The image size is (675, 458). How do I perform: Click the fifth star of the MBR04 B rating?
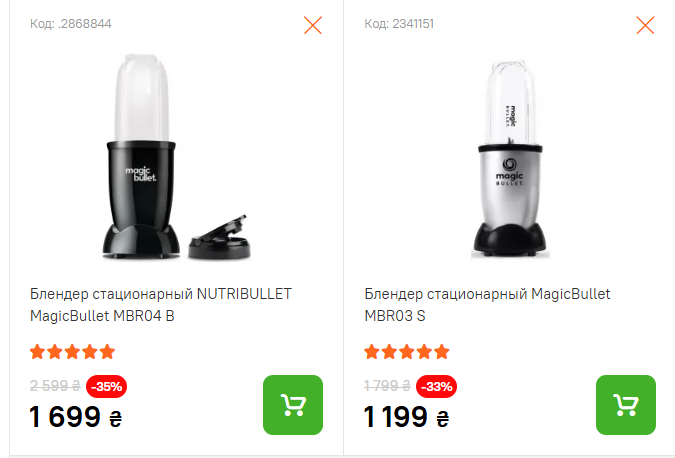[107, 352]
